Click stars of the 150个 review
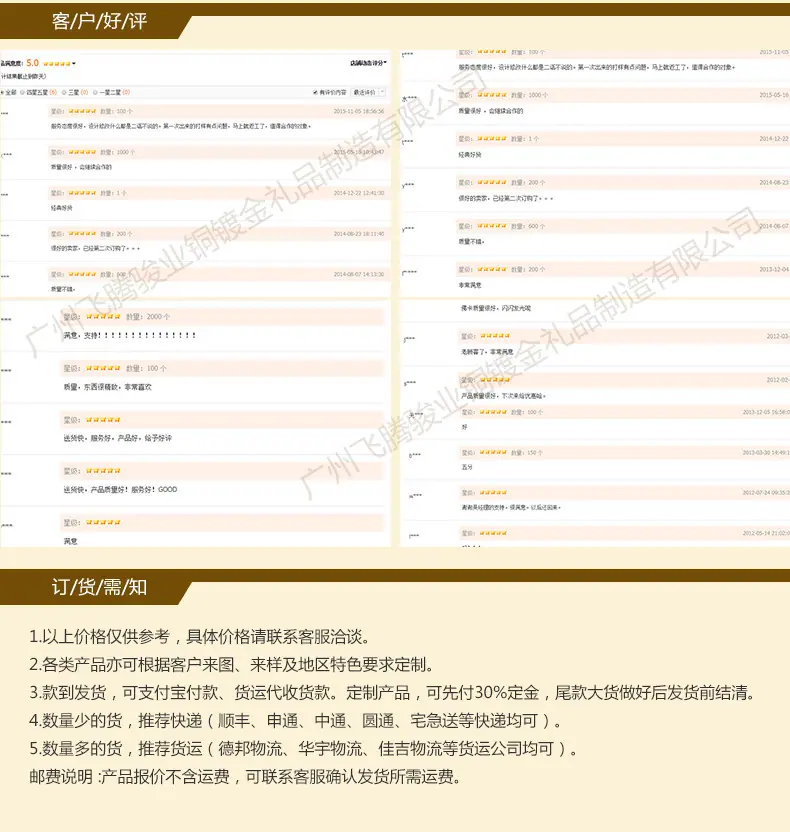Screen dimensions: 790x832 (493, 452)
